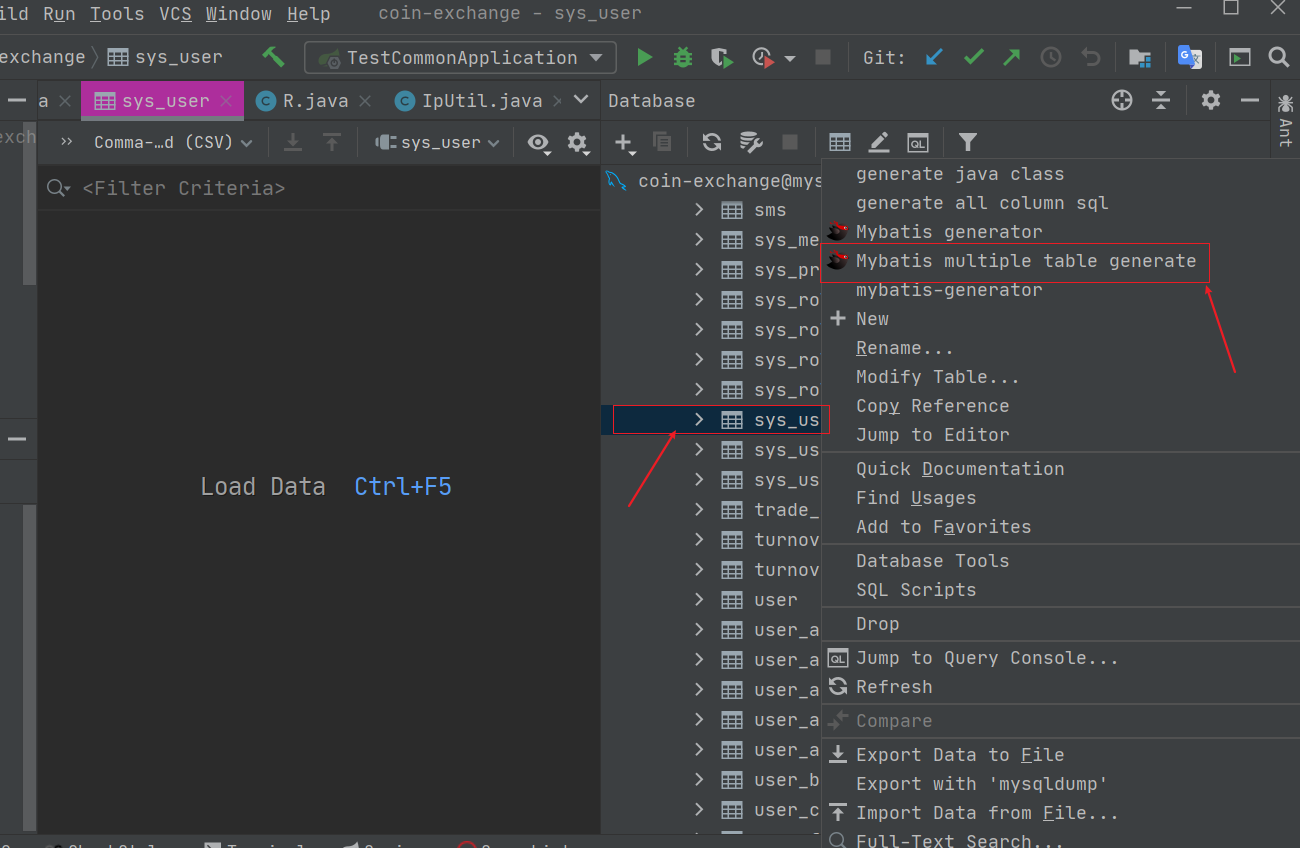Refresh the database with toolbar refresh icon

[712, 142]
